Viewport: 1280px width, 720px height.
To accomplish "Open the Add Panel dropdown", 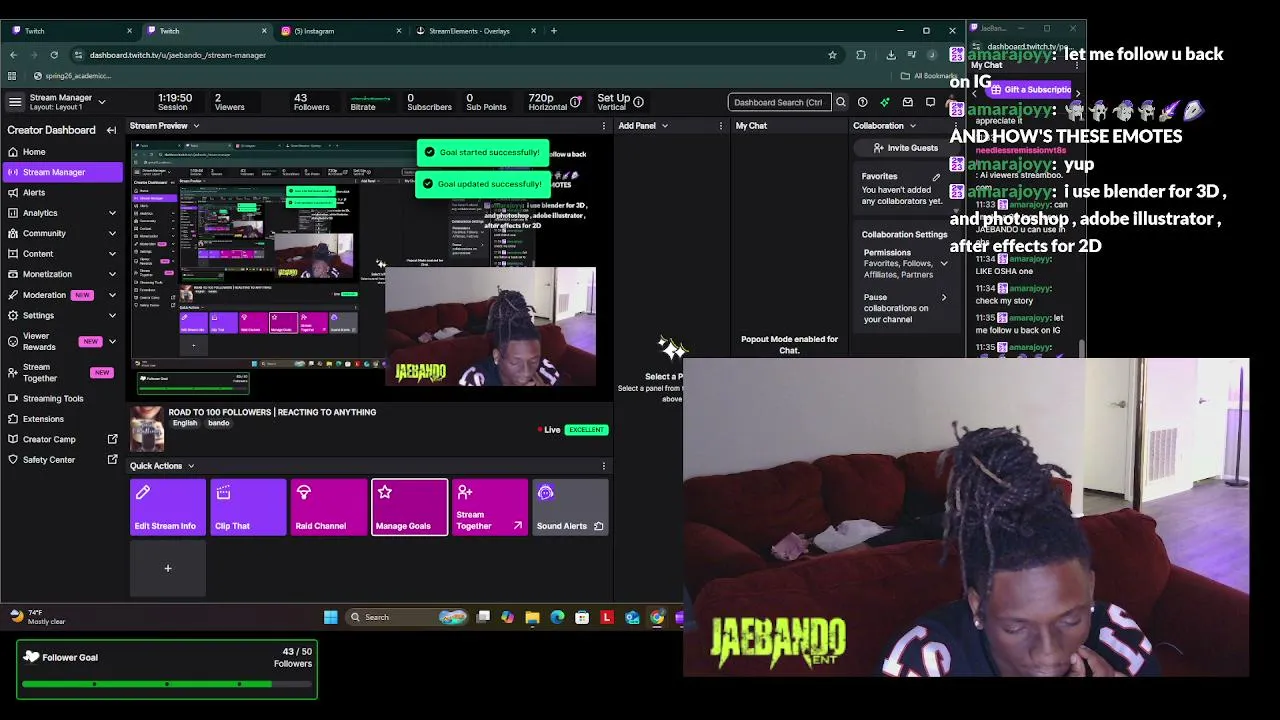I will click(x=664, y=126).
